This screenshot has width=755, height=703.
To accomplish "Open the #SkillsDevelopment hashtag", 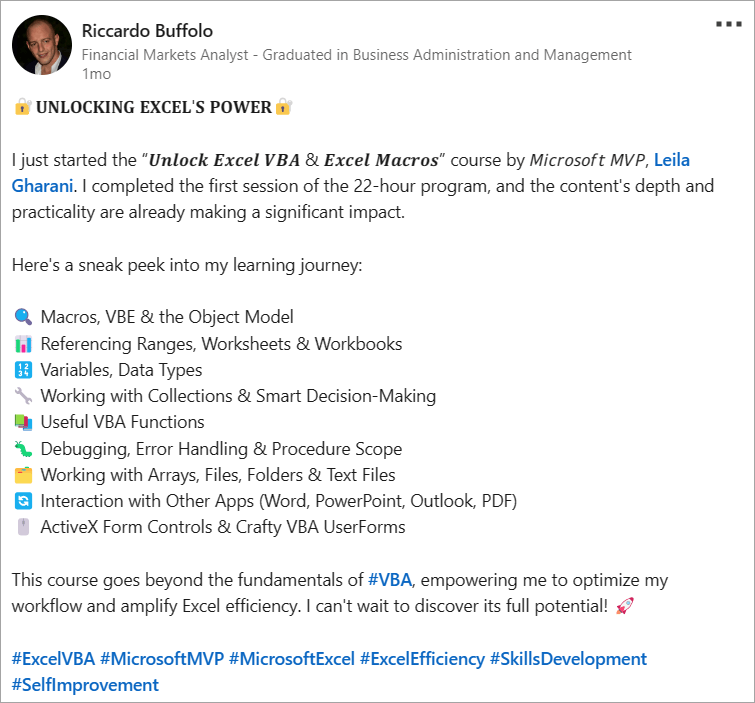I will [569, 659].
